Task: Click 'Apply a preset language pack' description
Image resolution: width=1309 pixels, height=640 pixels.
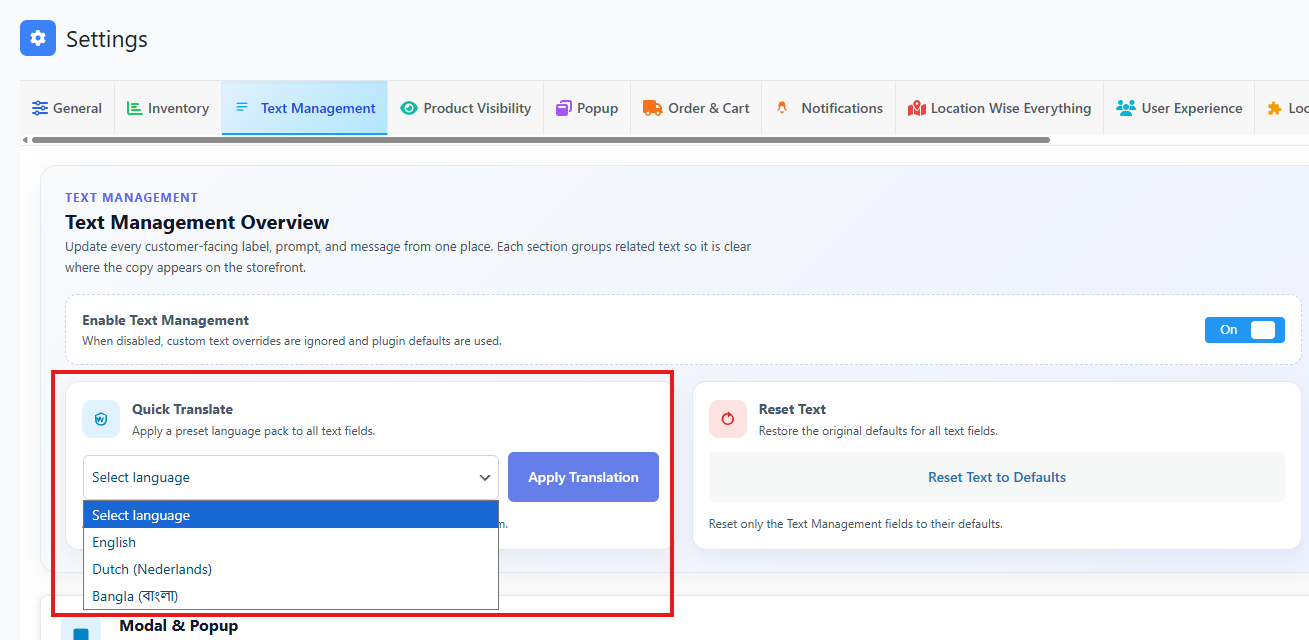Action: [253, 431]
